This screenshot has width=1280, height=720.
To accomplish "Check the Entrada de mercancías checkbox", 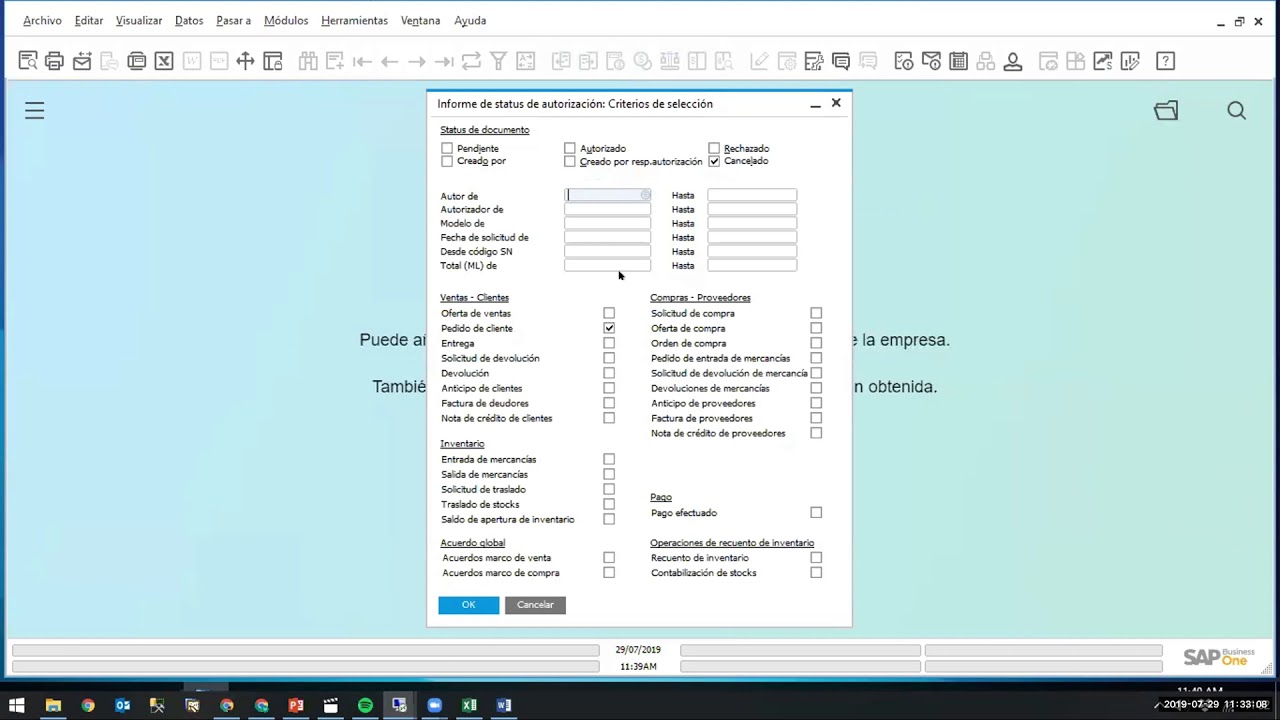I will [609, 459].
